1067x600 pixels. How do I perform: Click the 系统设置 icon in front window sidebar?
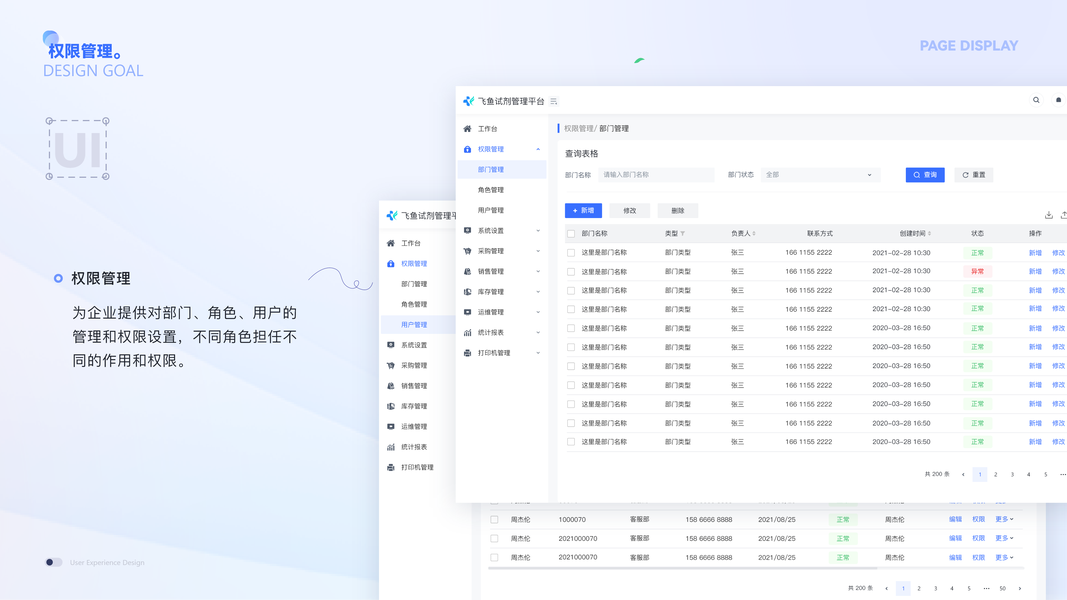click(467, 231)
